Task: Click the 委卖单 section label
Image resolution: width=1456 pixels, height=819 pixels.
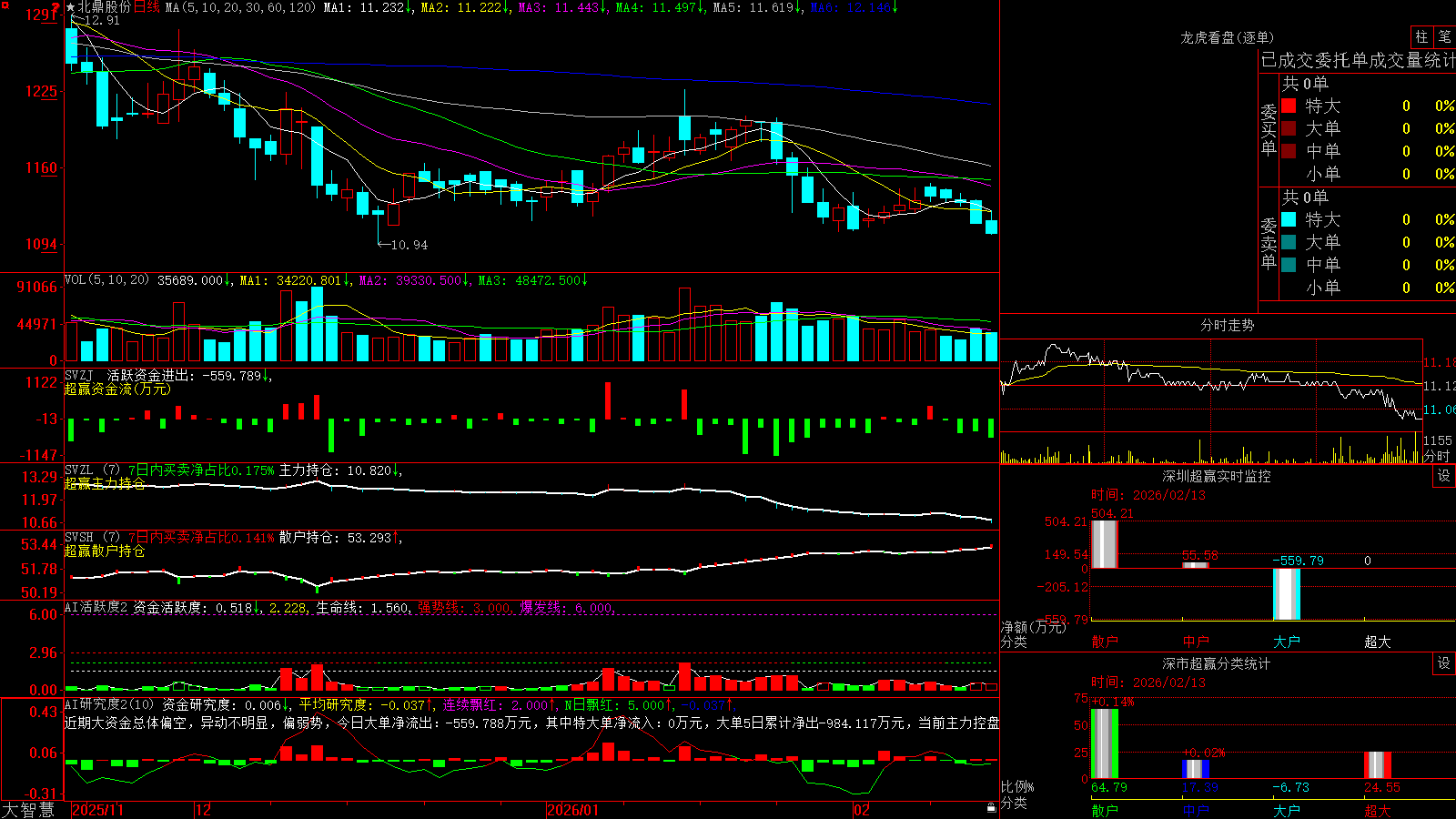Action: point(1269,243)
